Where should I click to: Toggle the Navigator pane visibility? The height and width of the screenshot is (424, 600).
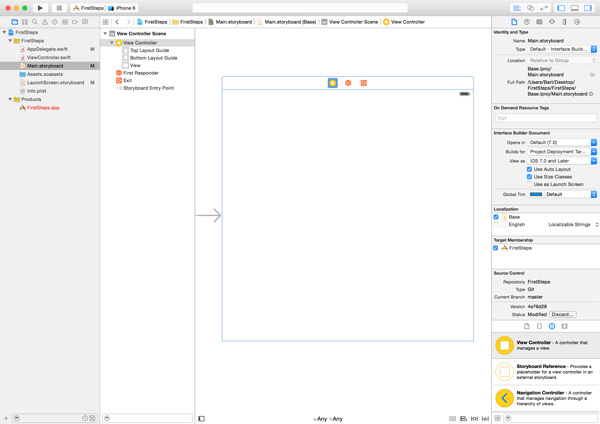(x=561, y=8)
